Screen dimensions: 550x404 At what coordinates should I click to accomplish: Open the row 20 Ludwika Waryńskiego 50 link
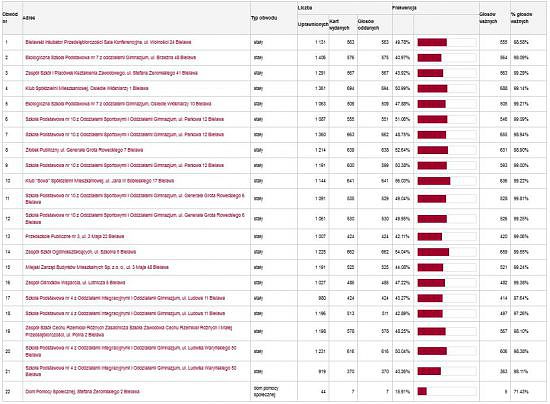point(131,351)
